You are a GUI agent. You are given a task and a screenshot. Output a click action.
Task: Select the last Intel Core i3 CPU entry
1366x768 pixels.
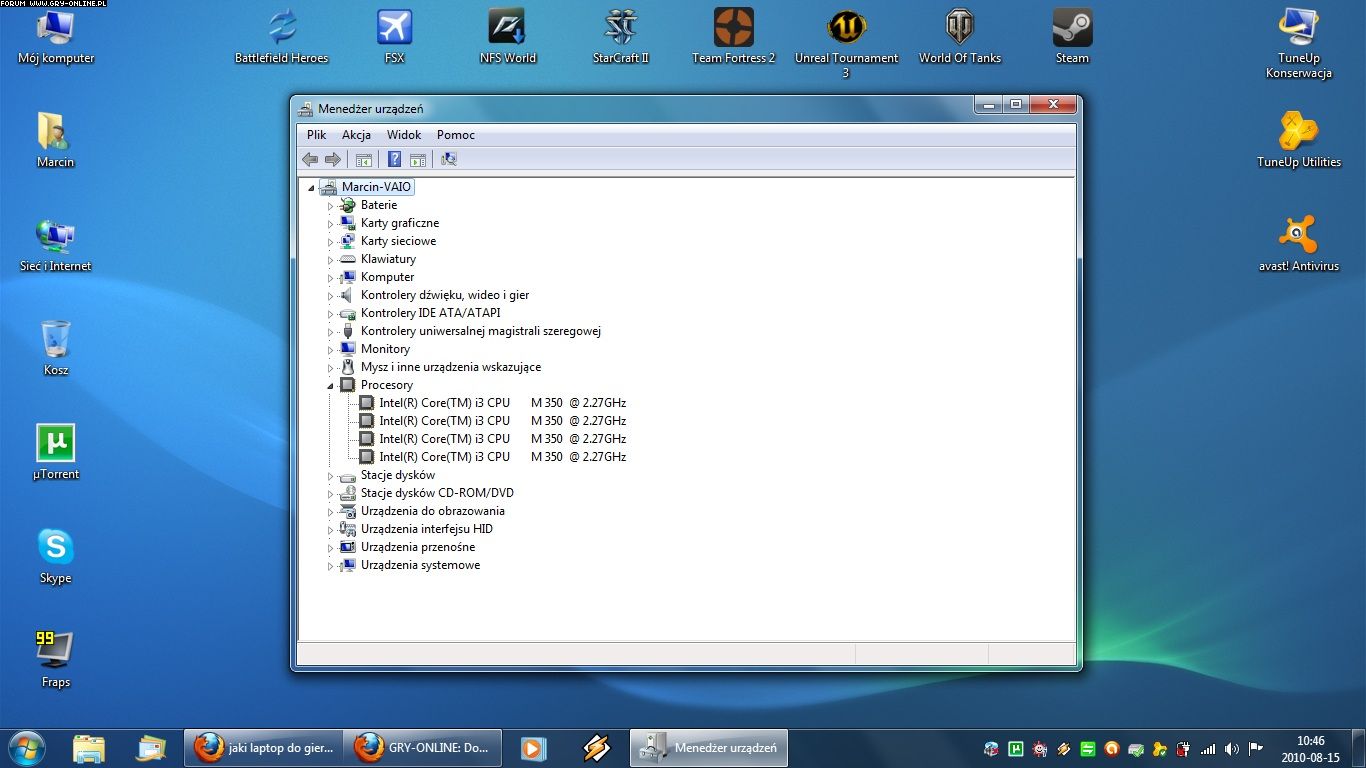(x=502, y=457)
